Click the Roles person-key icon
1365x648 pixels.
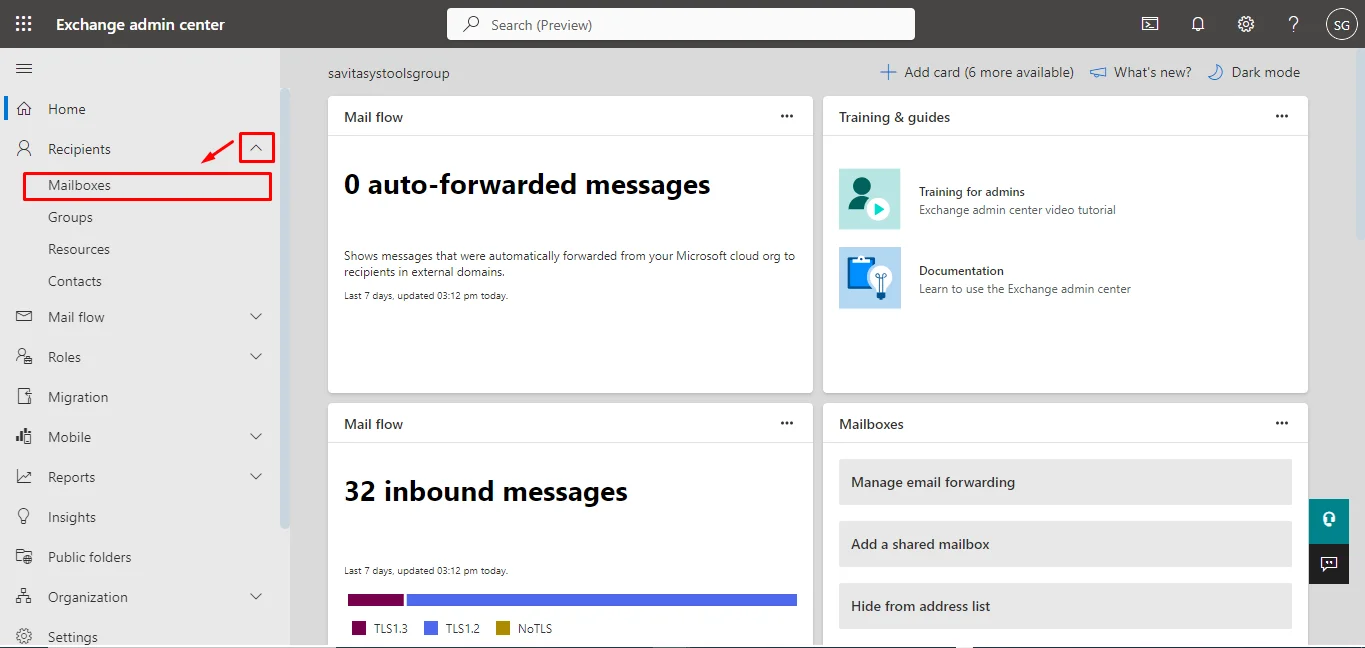(25, 356)
